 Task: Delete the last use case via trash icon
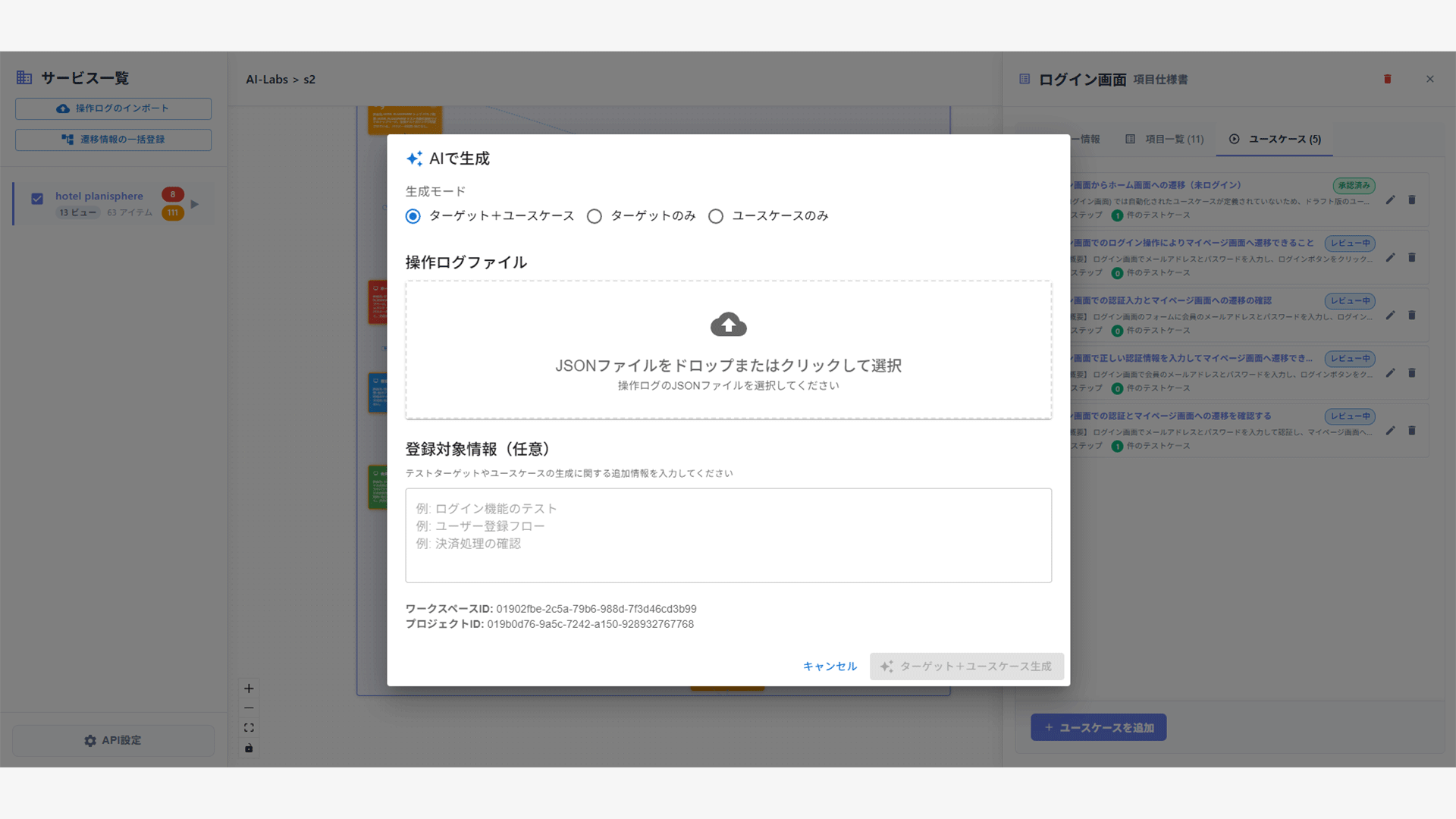pos(1411,431)
